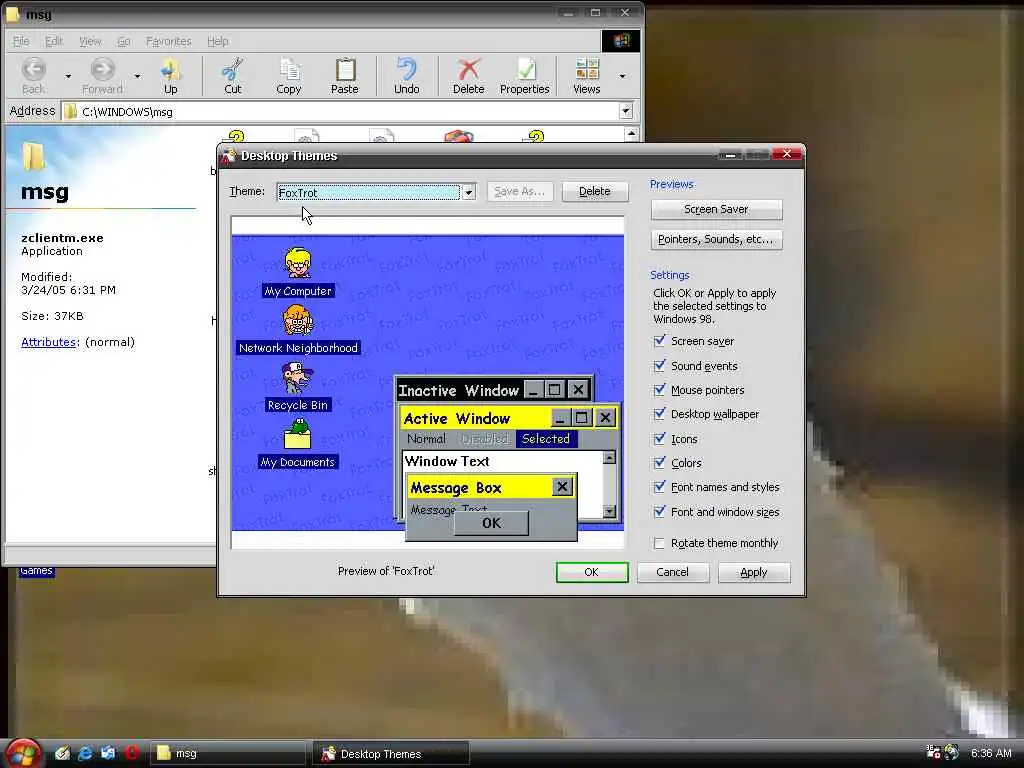Click the Desktop Themes title bar icon
This screenshot has width=1024, height=768.
pos(229,155)
